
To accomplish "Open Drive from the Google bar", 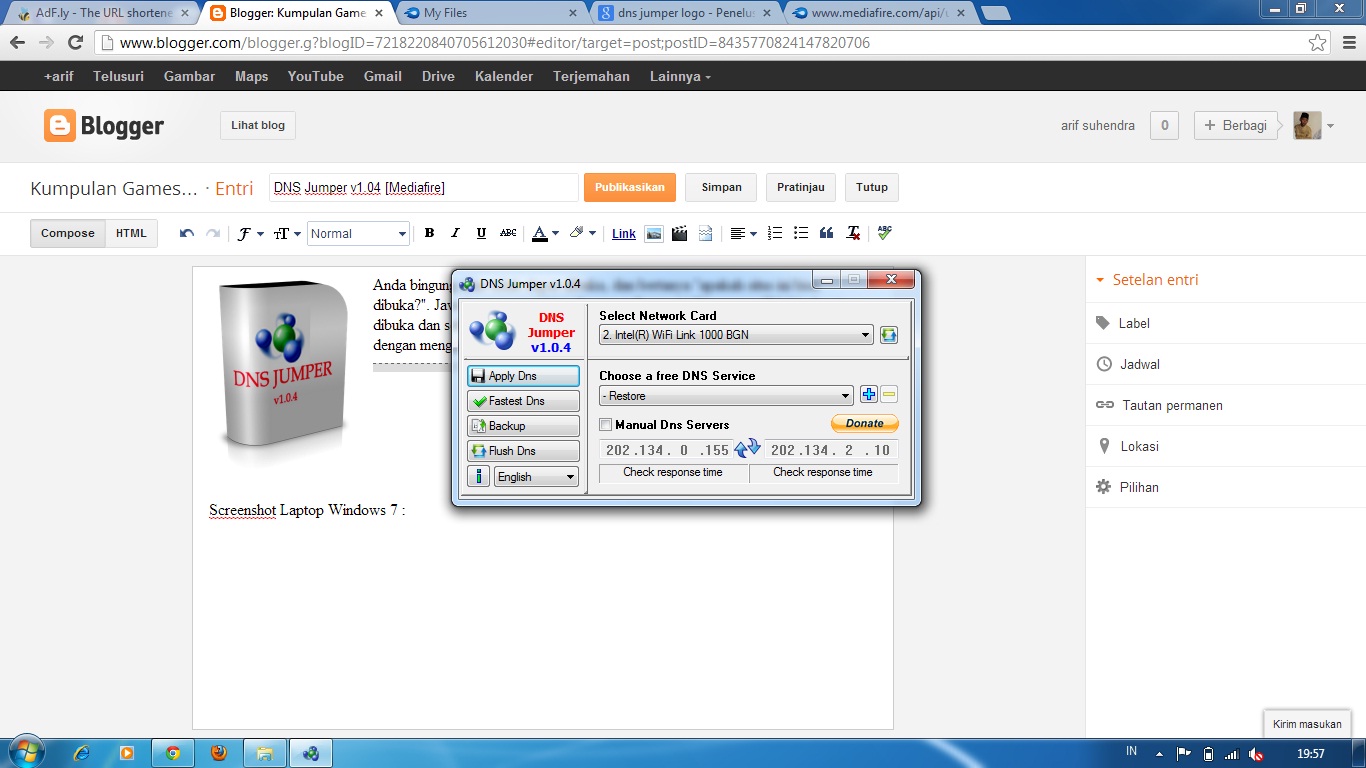I will (x=438, y=76).
